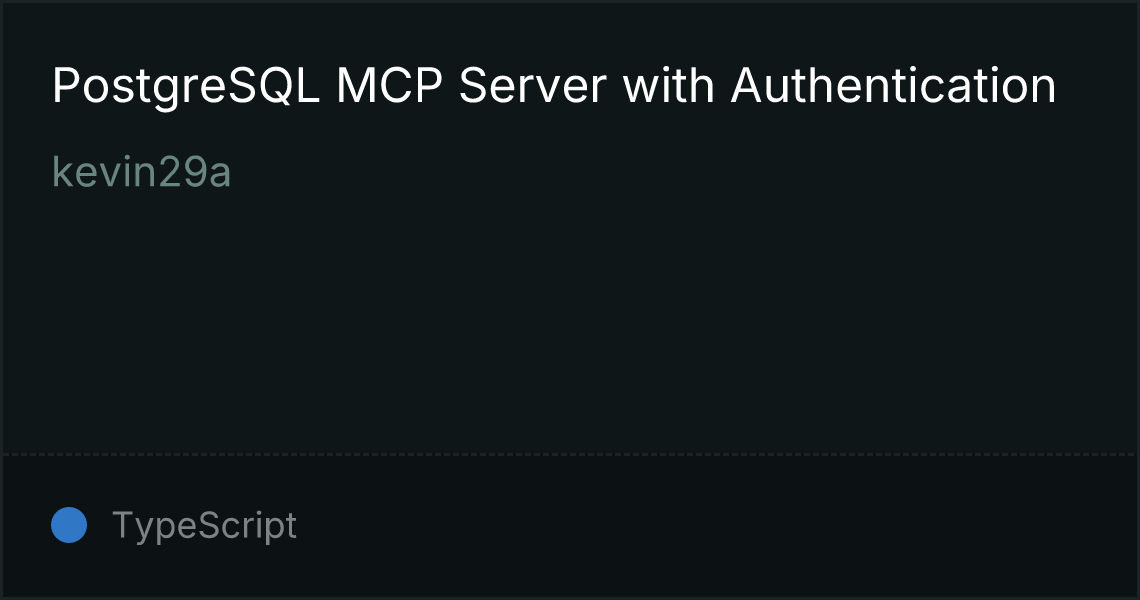1140x600 pixels.
Task: Choose the gray kevin29a username text
Action: coord(142,172)
